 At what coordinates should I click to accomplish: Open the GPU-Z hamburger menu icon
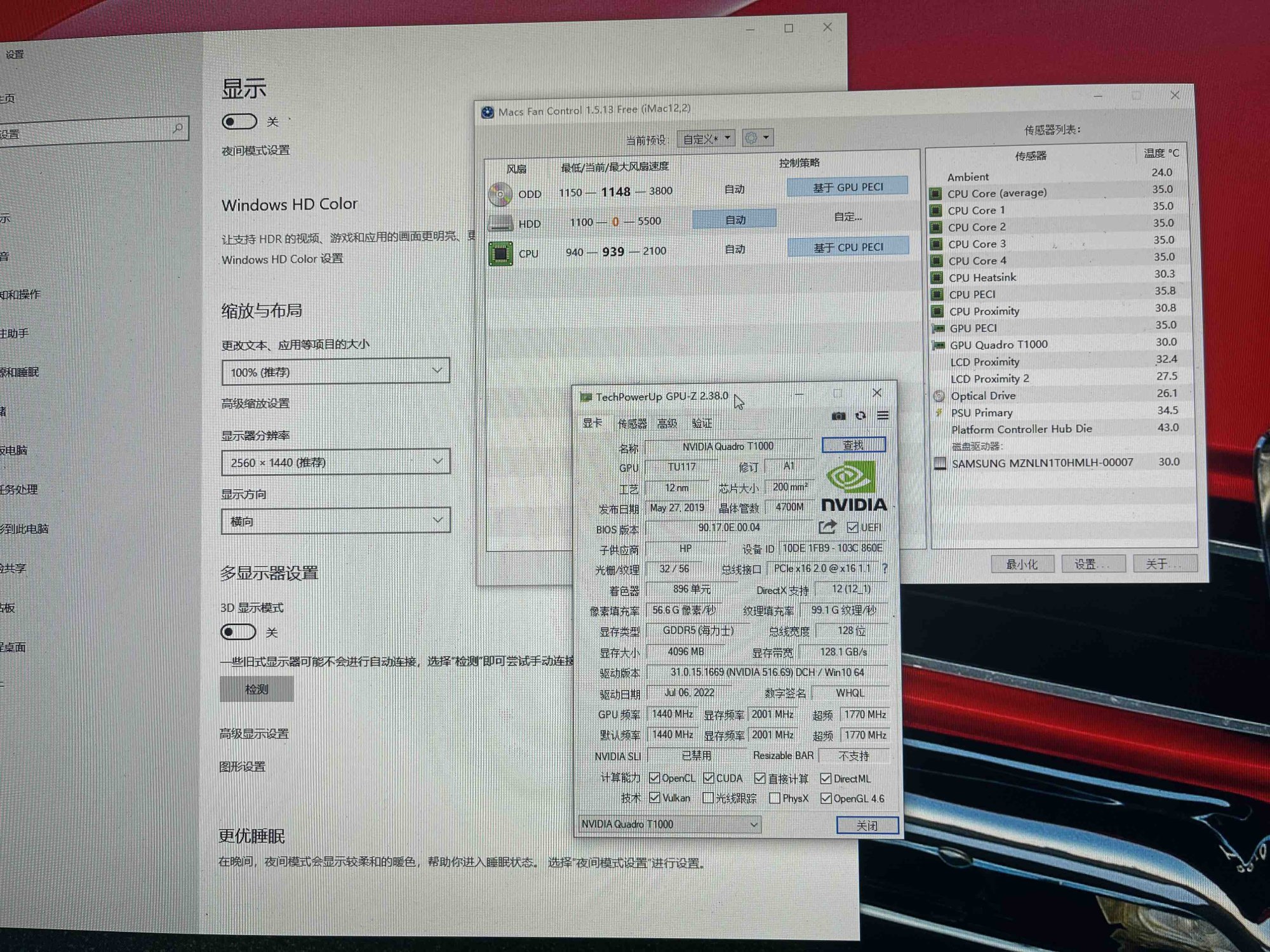coord(883,416)
